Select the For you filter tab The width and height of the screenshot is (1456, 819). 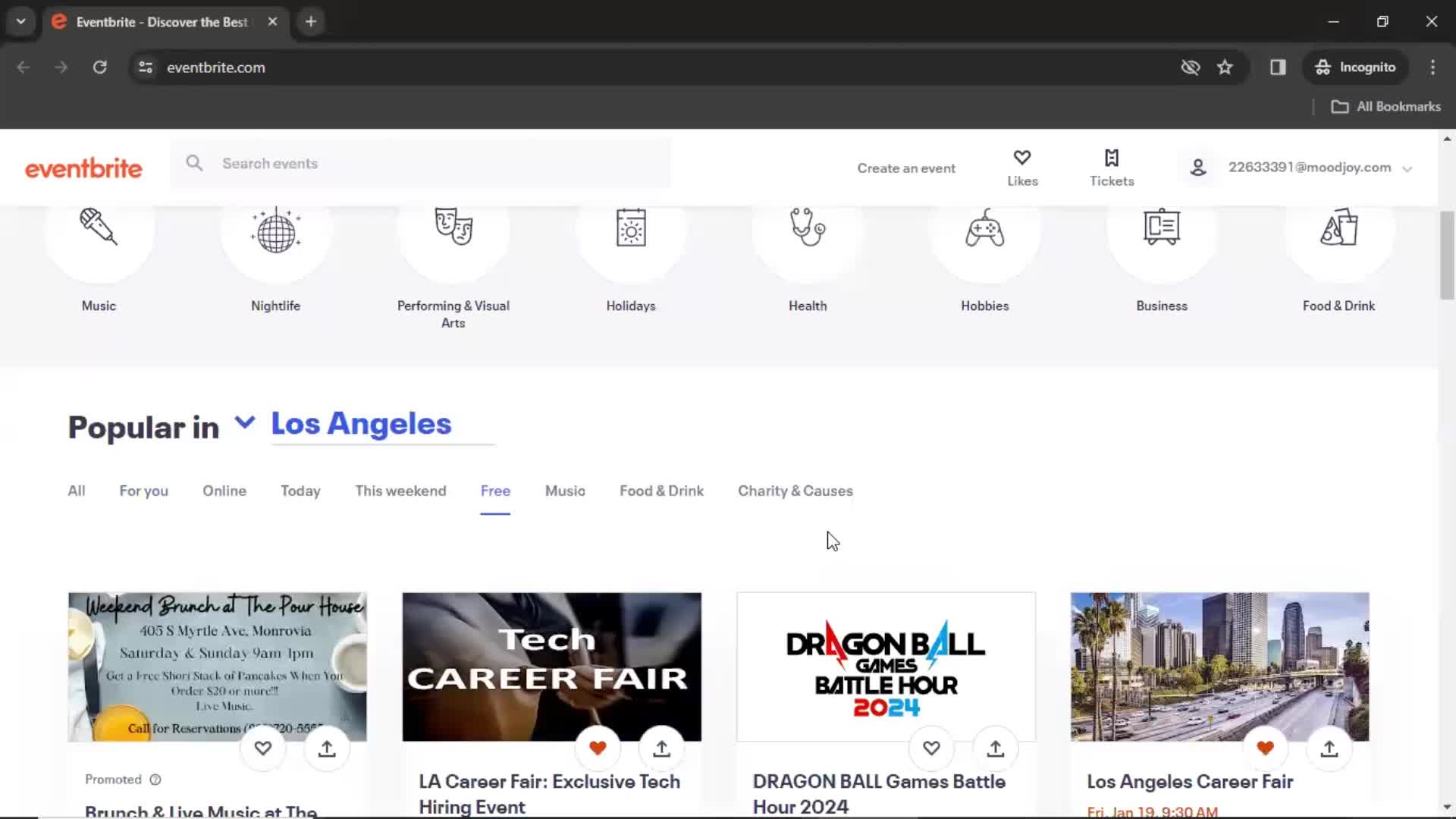tap(144, 491)
